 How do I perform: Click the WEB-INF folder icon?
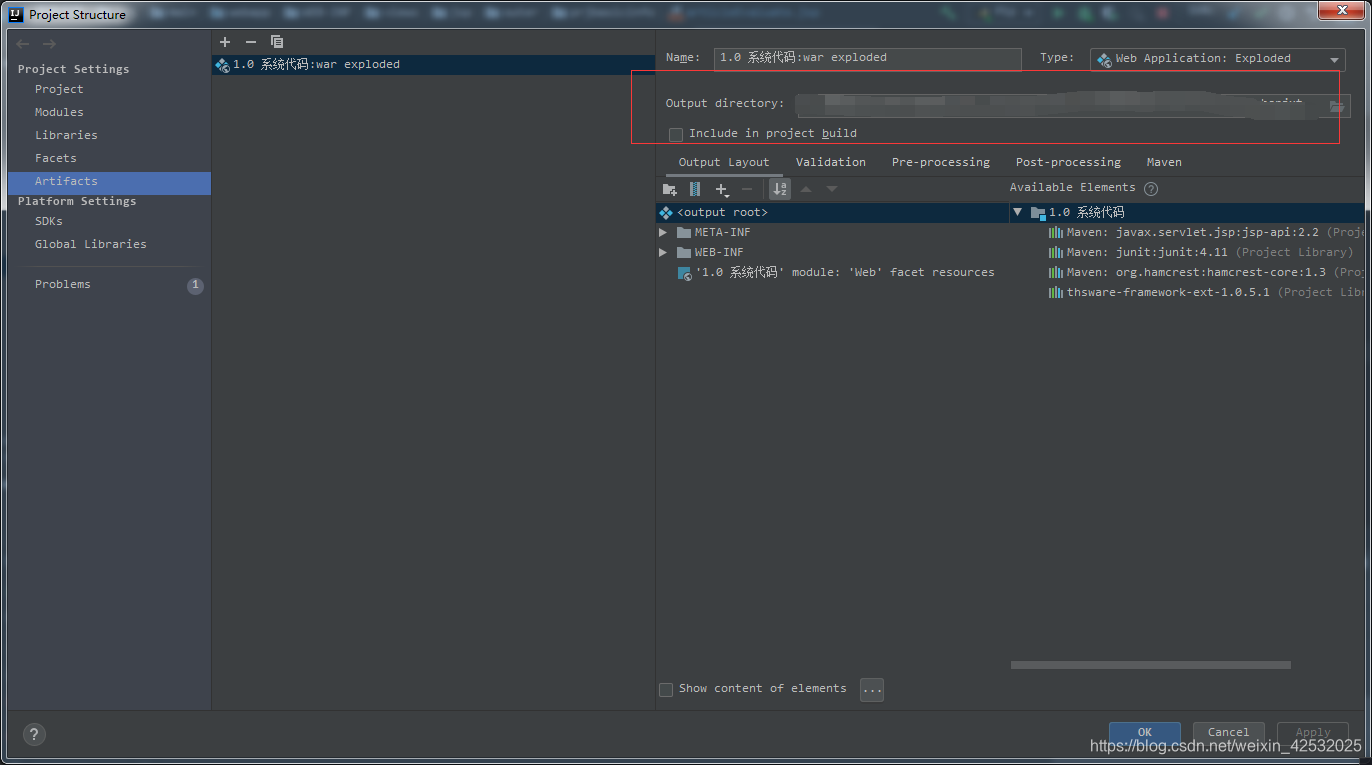pos(684,252)
